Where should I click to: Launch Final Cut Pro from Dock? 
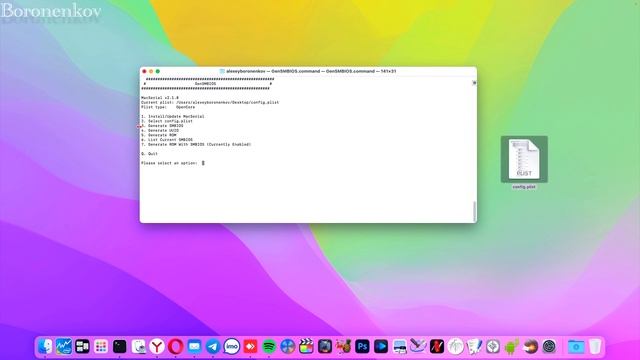[306, 347]
